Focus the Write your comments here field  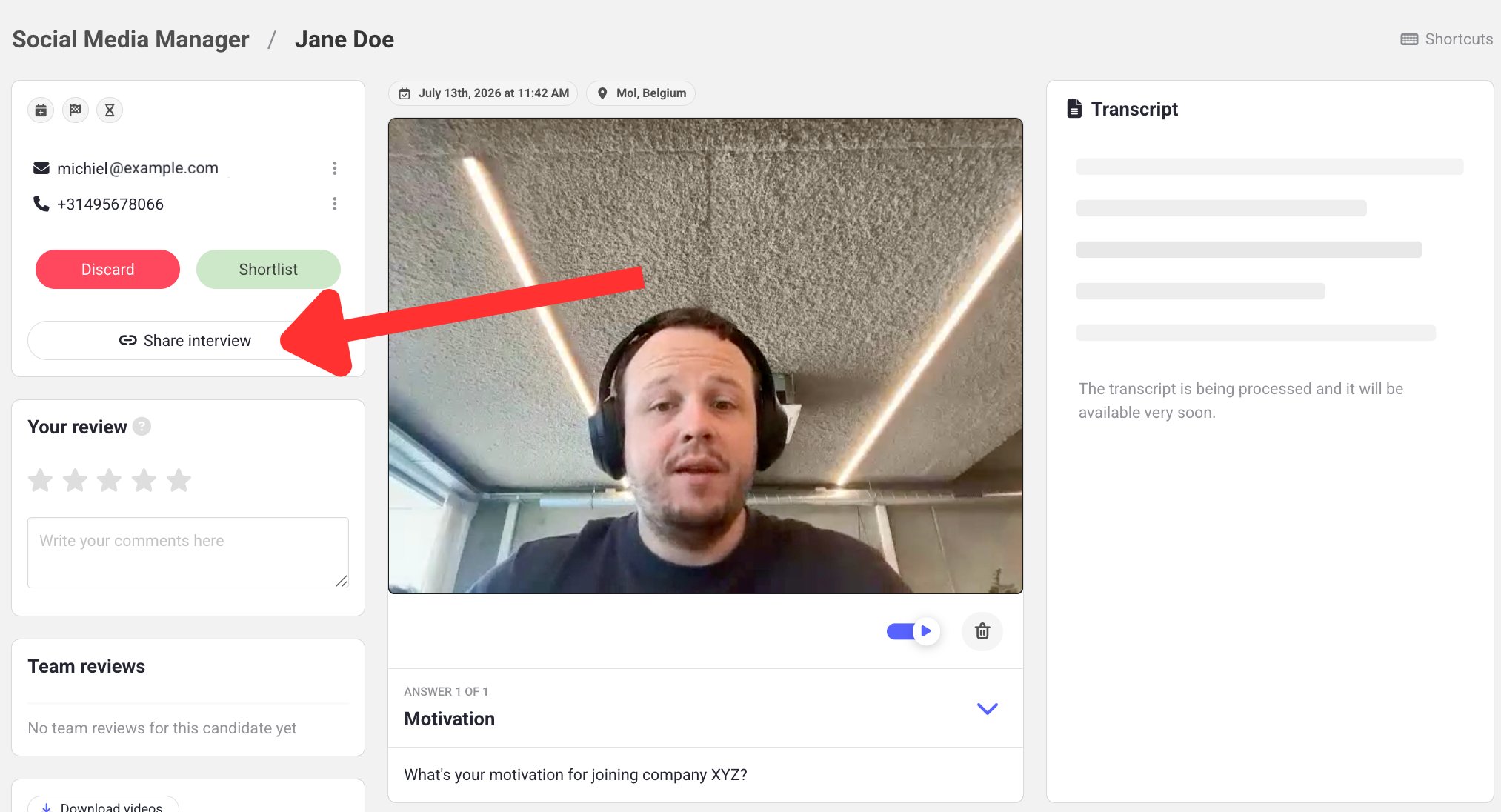pyautogui.click(x=188, y=553)
